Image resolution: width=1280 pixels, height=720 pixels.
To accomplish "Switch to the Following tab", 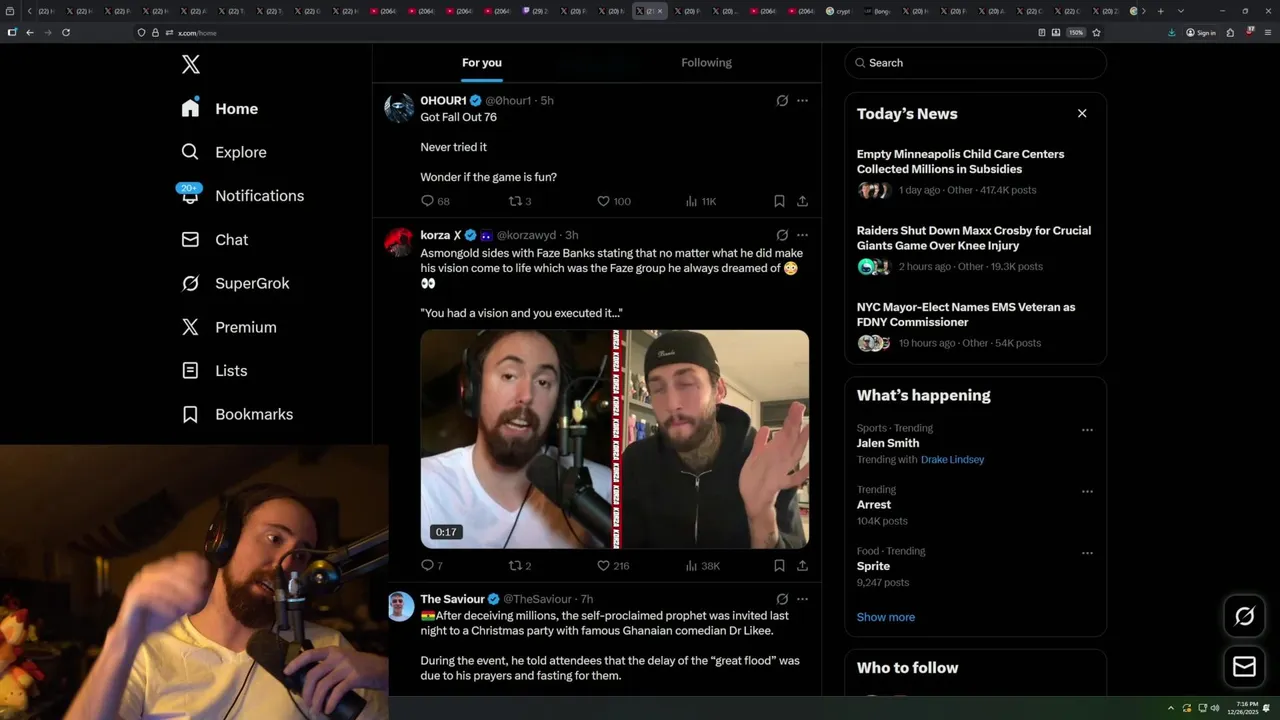I will pos(707,63).
